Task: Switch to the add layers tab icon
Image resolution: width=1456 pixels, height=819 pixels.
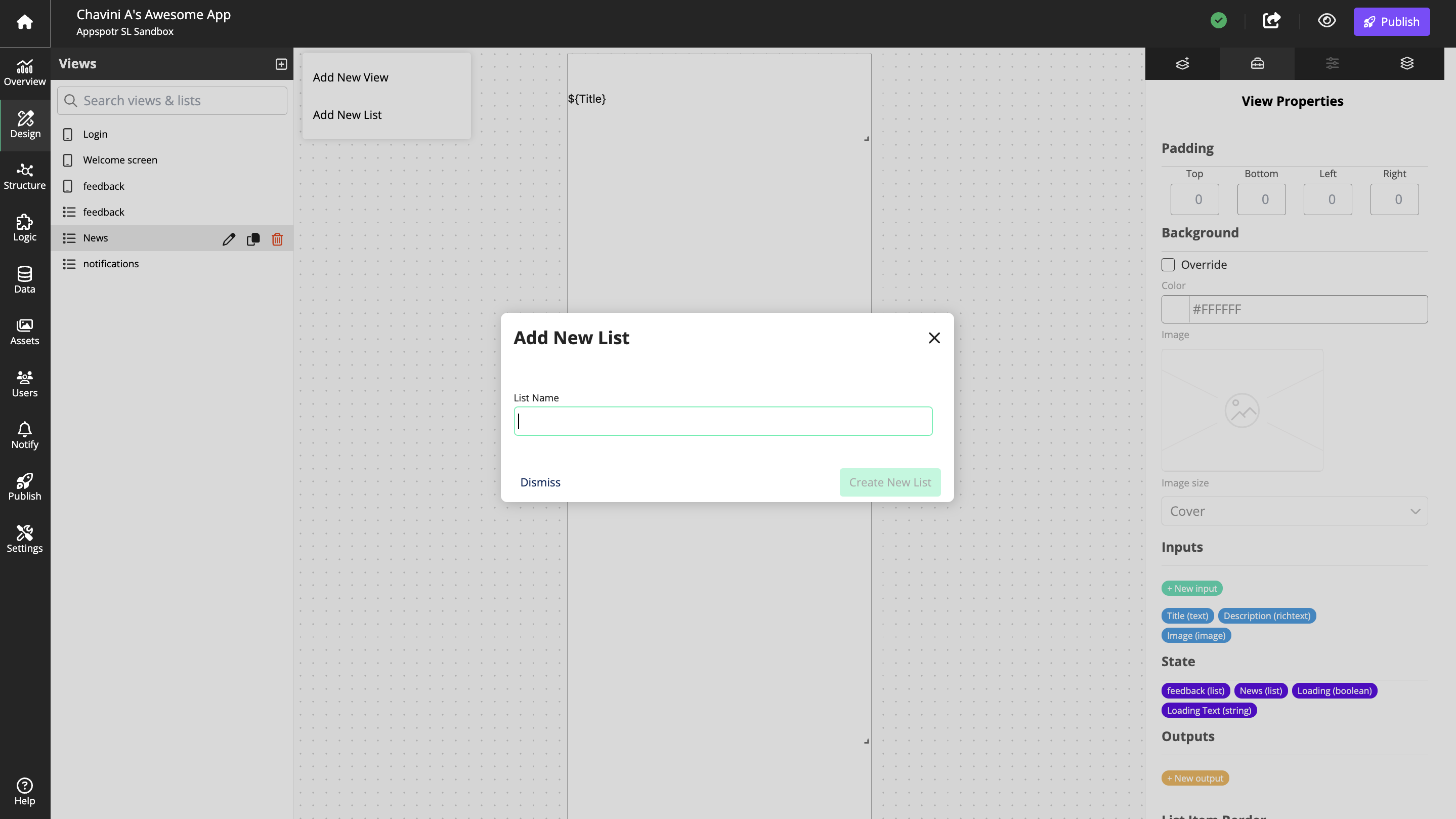Action: tap(1182, 63)
